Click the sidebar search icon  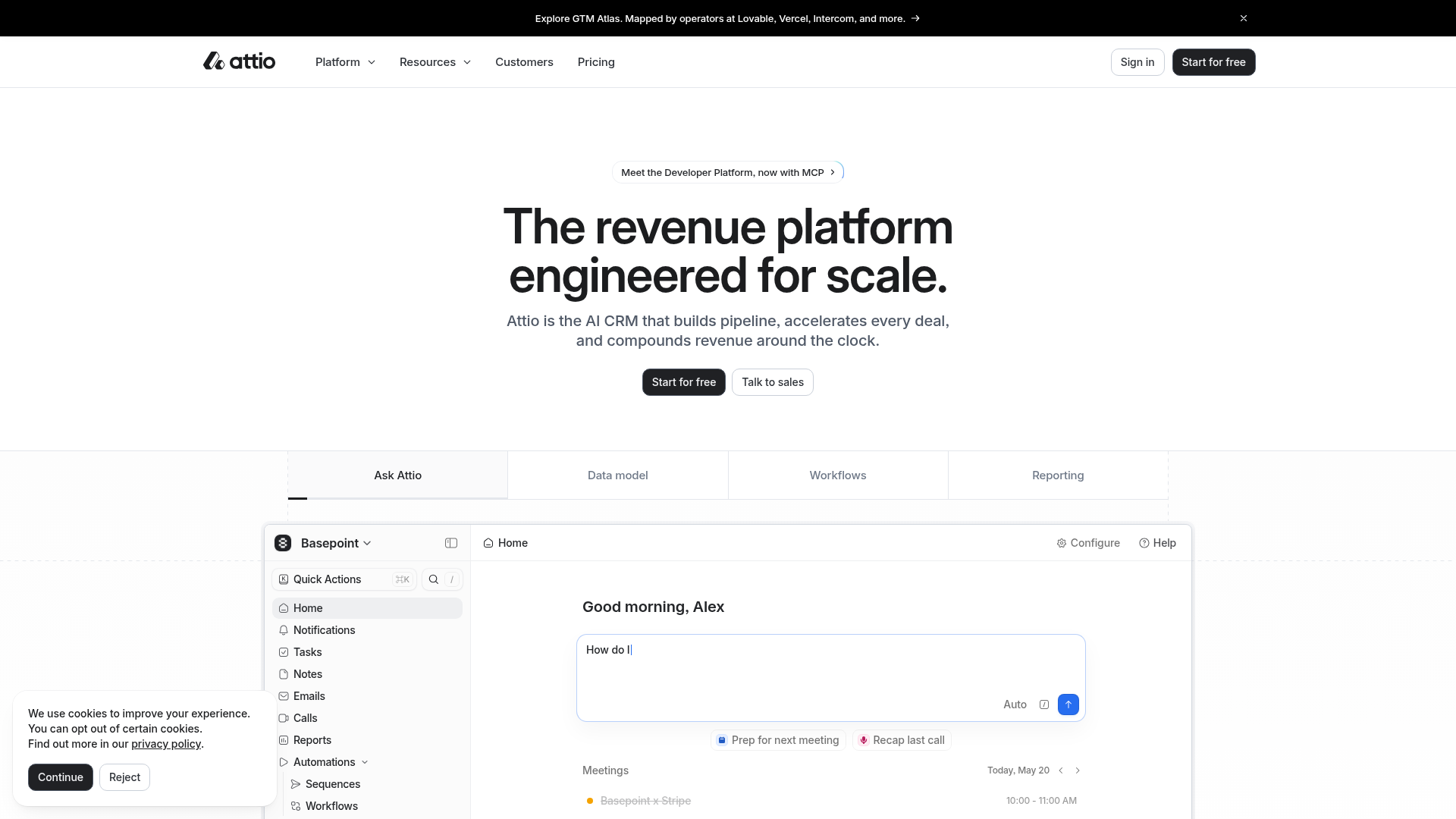pos(434,579)
